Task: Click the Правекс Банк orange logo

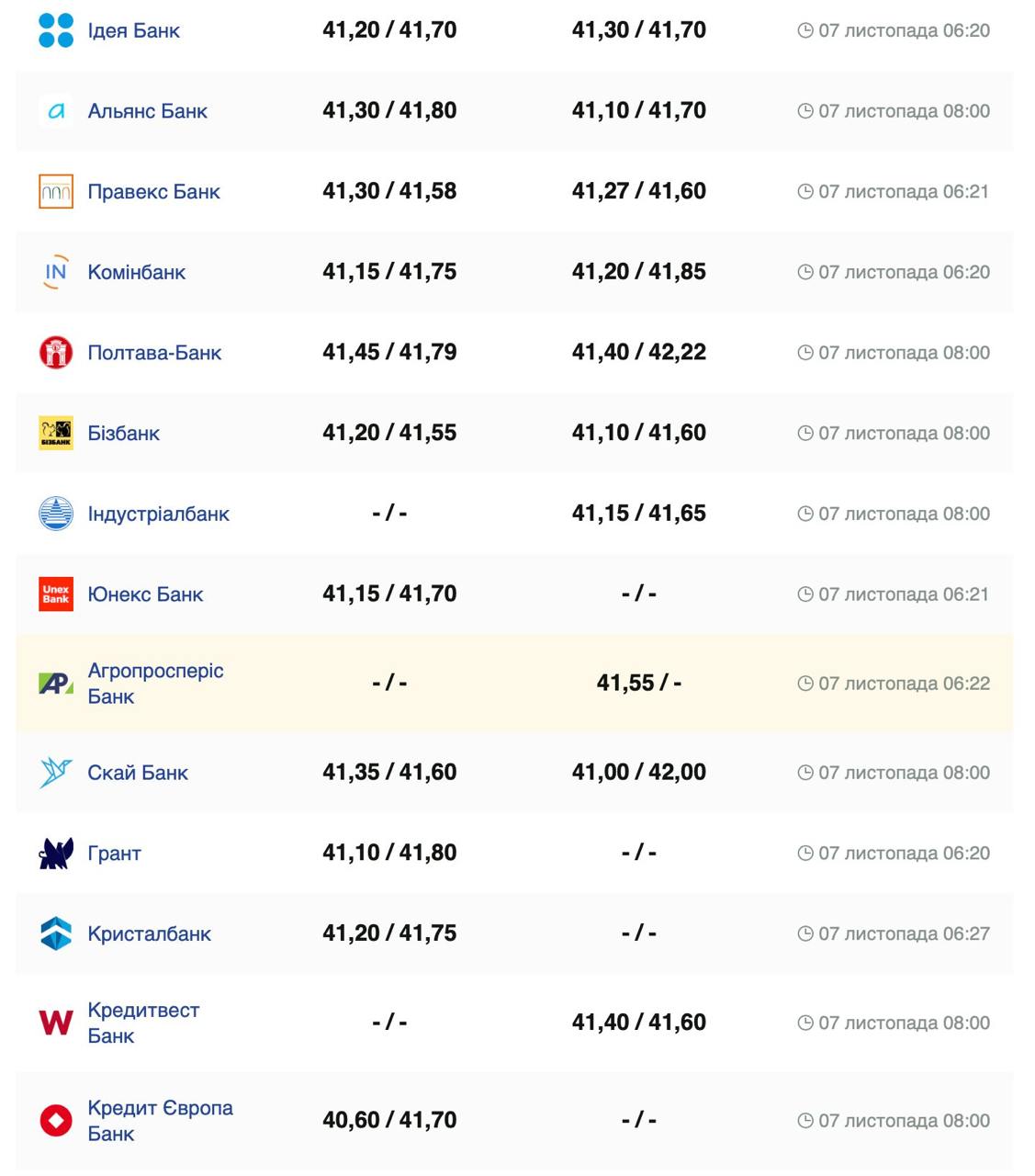Action: click(56, 192)
